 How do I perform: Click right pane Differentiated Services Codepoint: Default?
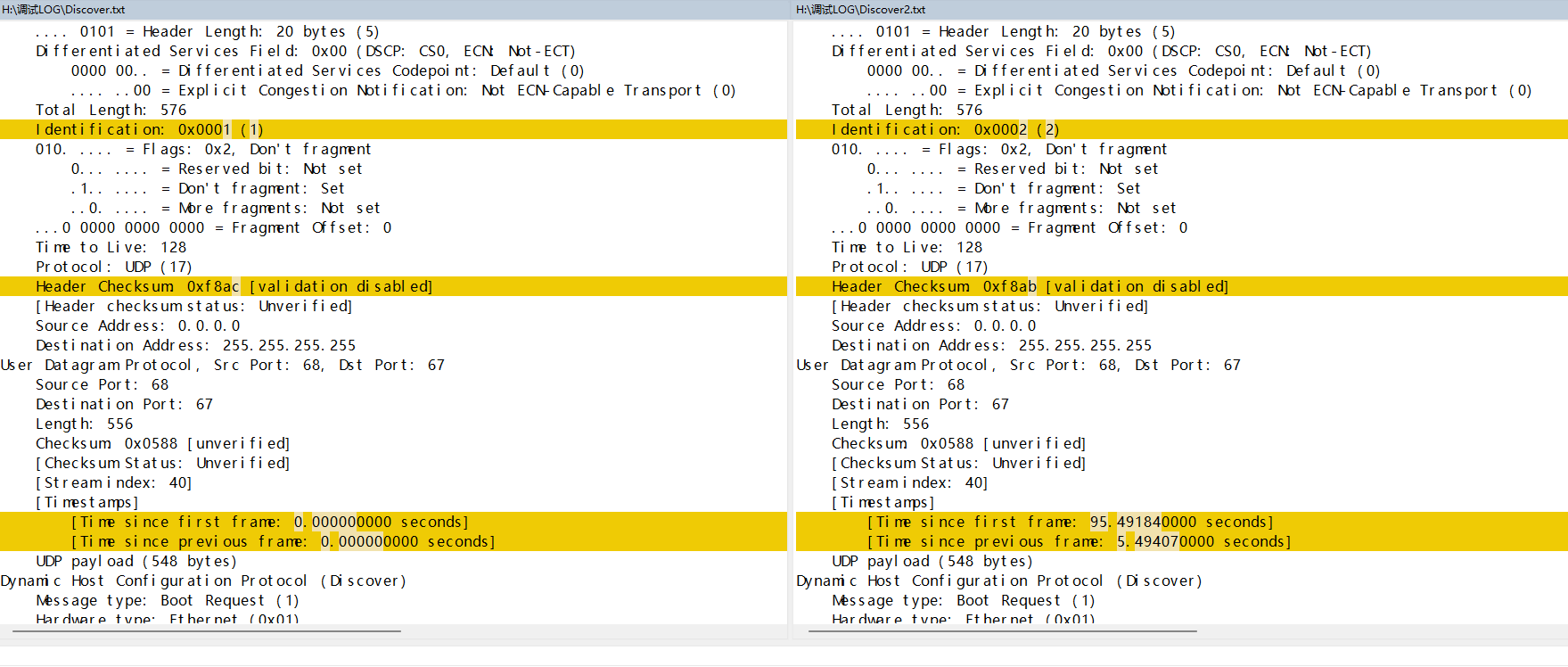tap(1124, 70)
